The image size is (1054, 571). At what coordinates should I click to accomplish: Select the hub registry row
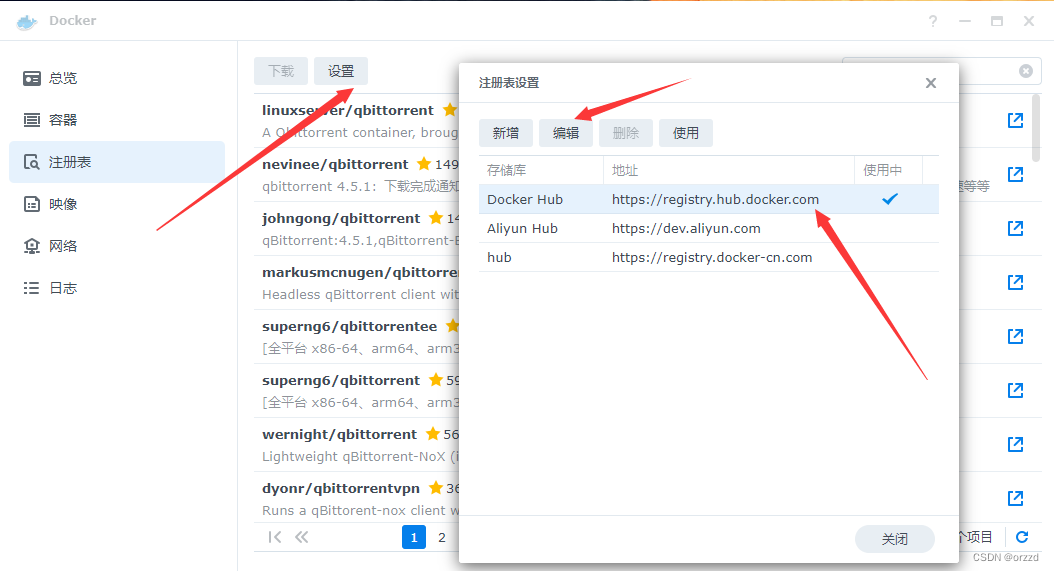tap(708, 258)
